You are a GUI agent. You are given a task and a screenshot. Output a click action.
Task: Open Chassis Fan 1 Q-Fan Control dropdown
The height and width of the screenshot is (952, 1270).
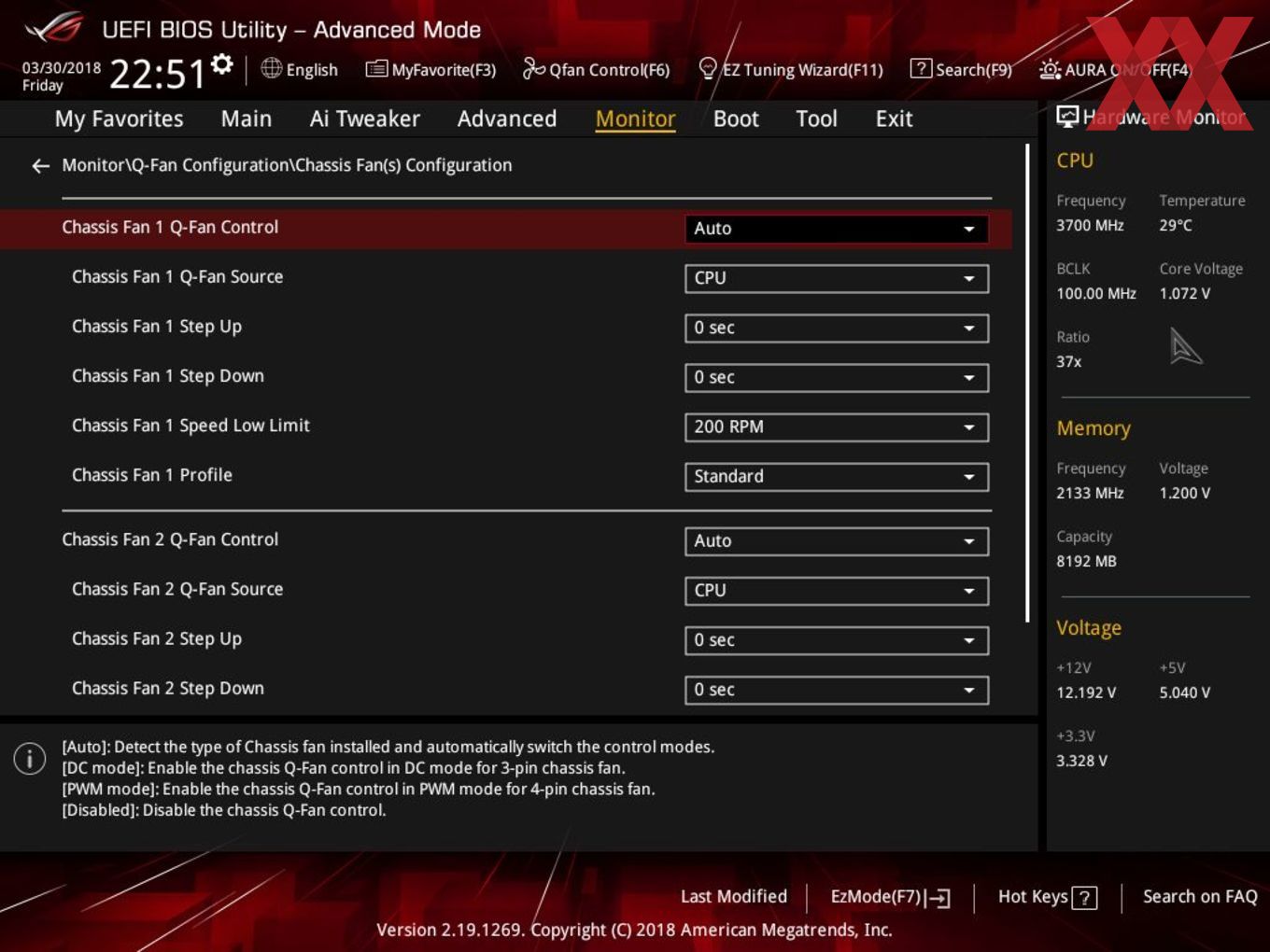837,229
